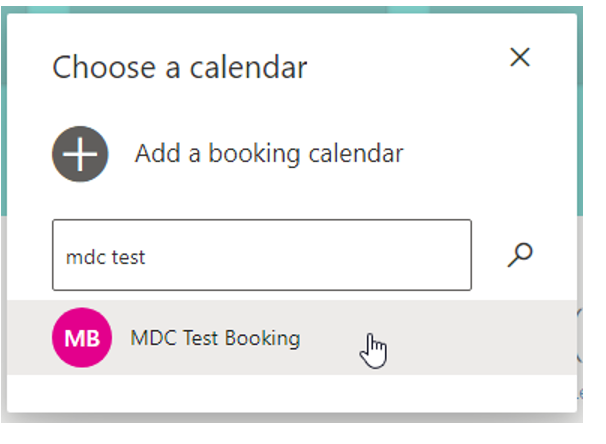Click the dark gray add calendar circle

pyautogui.click(x=80, y=154)
